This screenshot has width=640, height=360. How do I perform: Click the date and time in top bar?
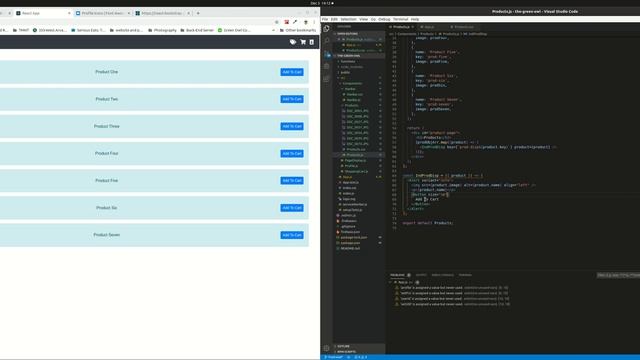[321, 3]
